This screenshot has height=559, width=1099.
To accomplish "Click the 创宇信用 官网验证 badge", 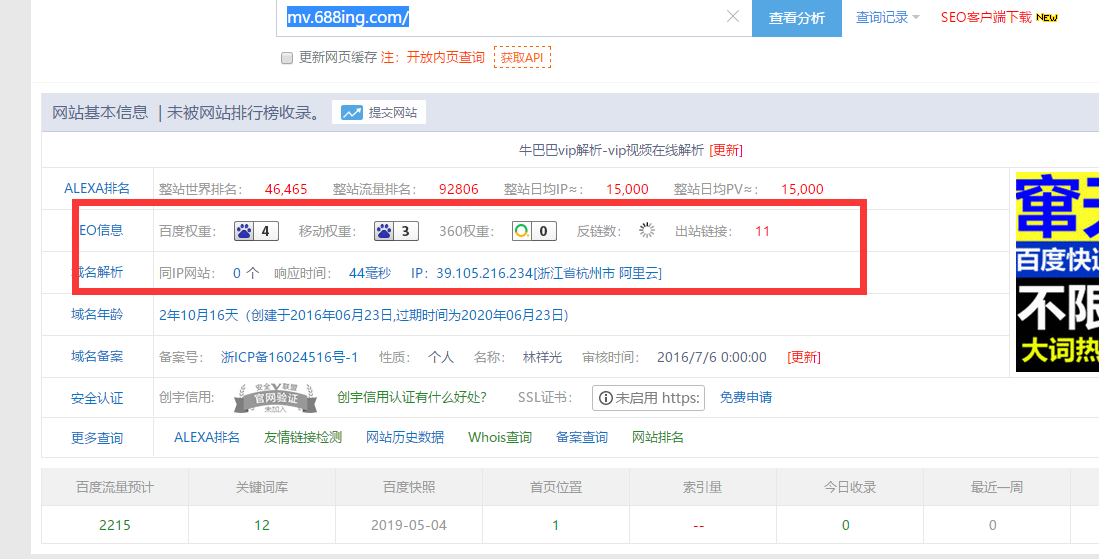I will click(275, 398).
